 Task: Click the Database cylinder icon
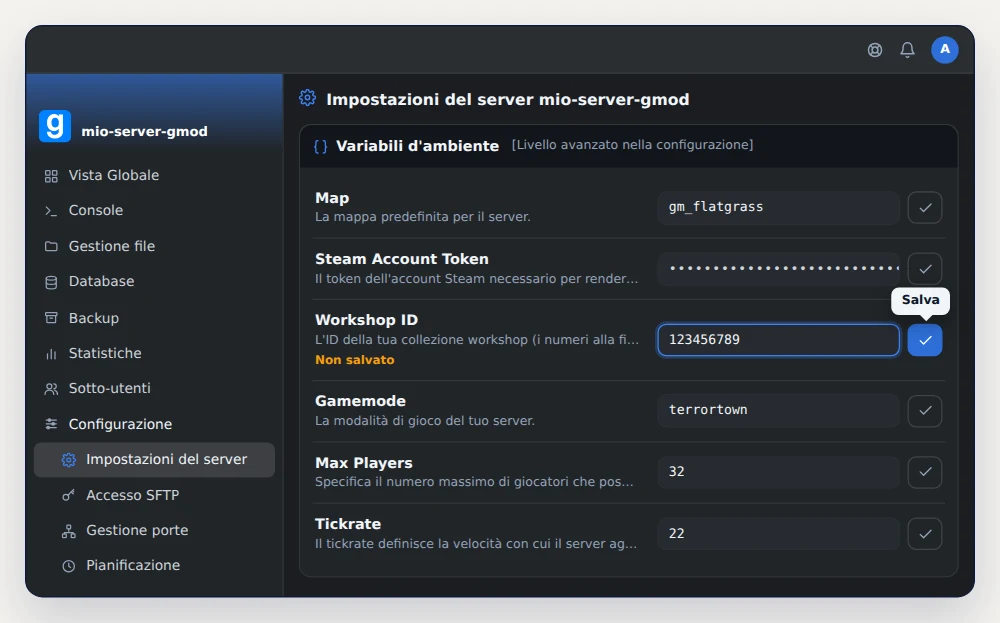point(51,282)
